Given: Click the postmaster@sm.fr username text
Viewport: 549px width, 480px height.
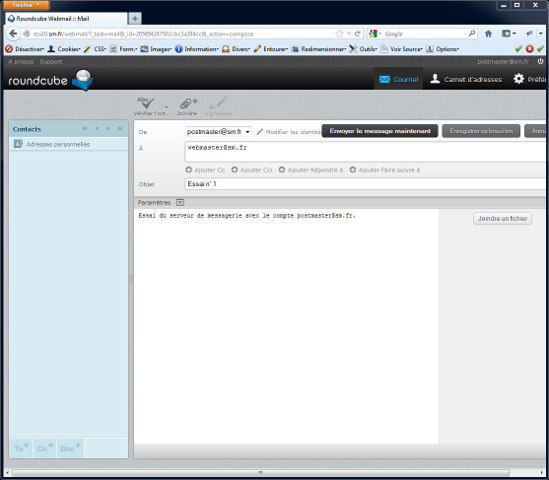Looking at the screenshot, I should 503,62.
